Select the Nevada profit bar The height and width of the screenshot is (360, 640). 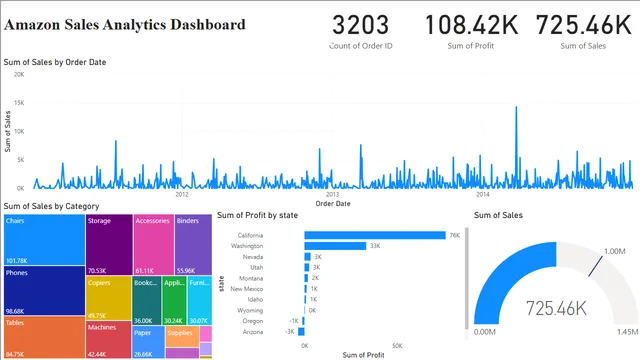pyautogui.click(x=307, y=257)
